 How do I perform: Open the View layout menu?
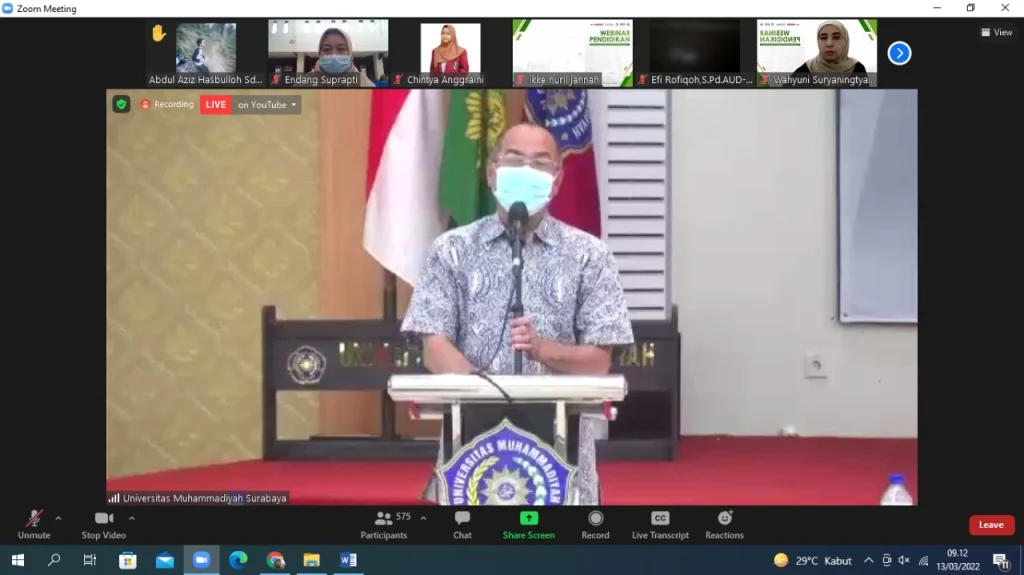[x=997, y=32]
